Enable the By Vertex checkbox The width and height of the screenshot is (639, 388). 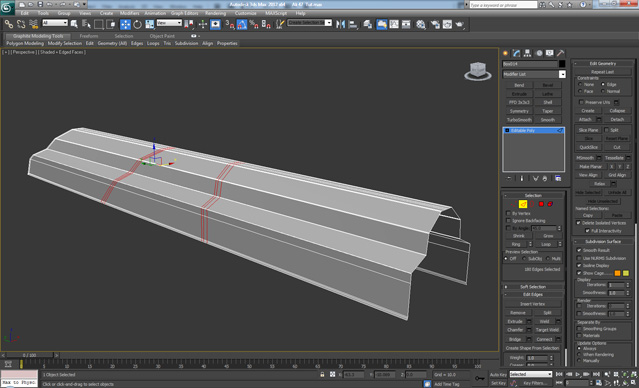click(x=508, y=214)
